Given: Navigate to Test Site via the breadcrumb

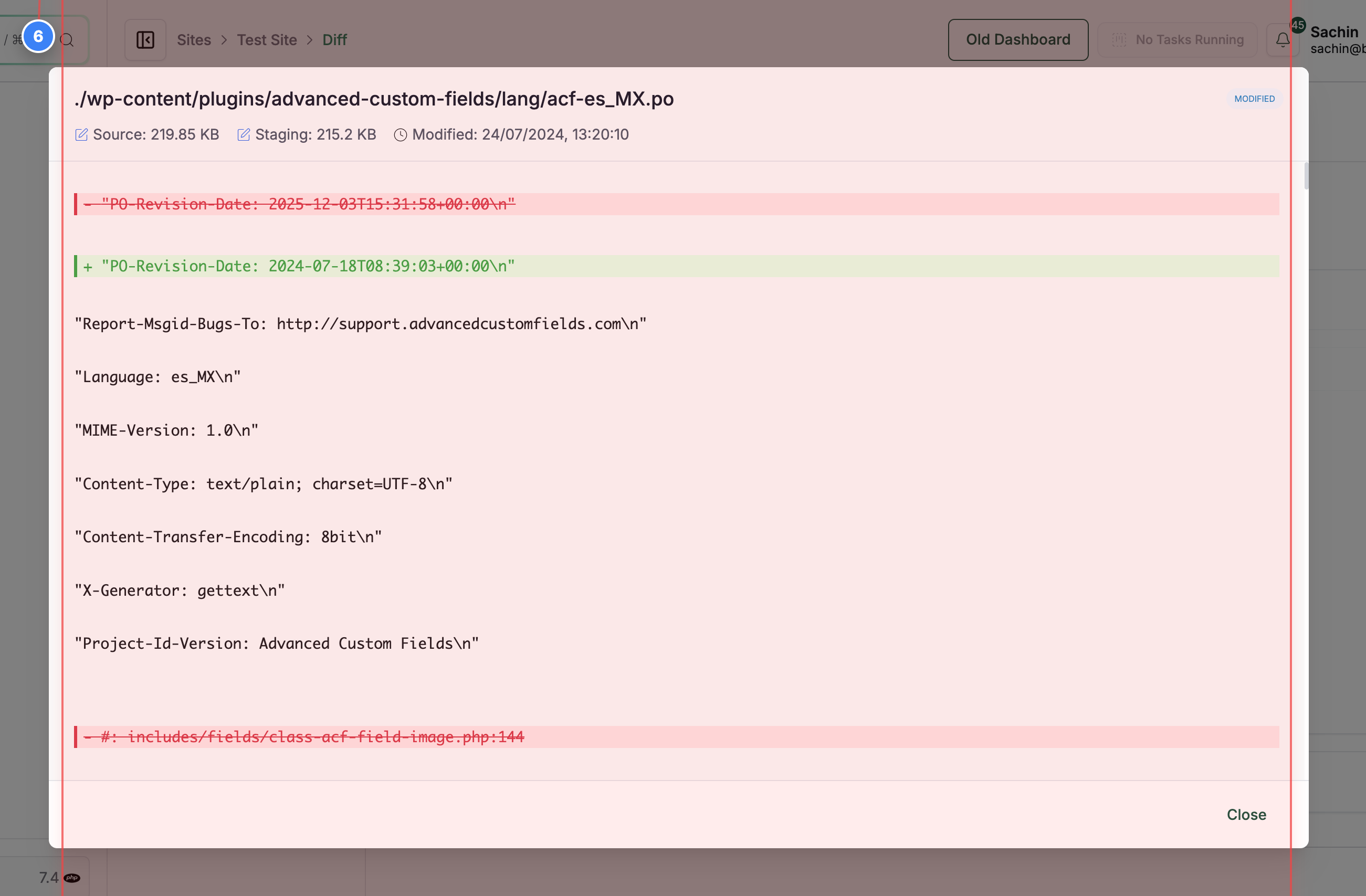Looking at the screenshot, I should [x=267, y=39].
